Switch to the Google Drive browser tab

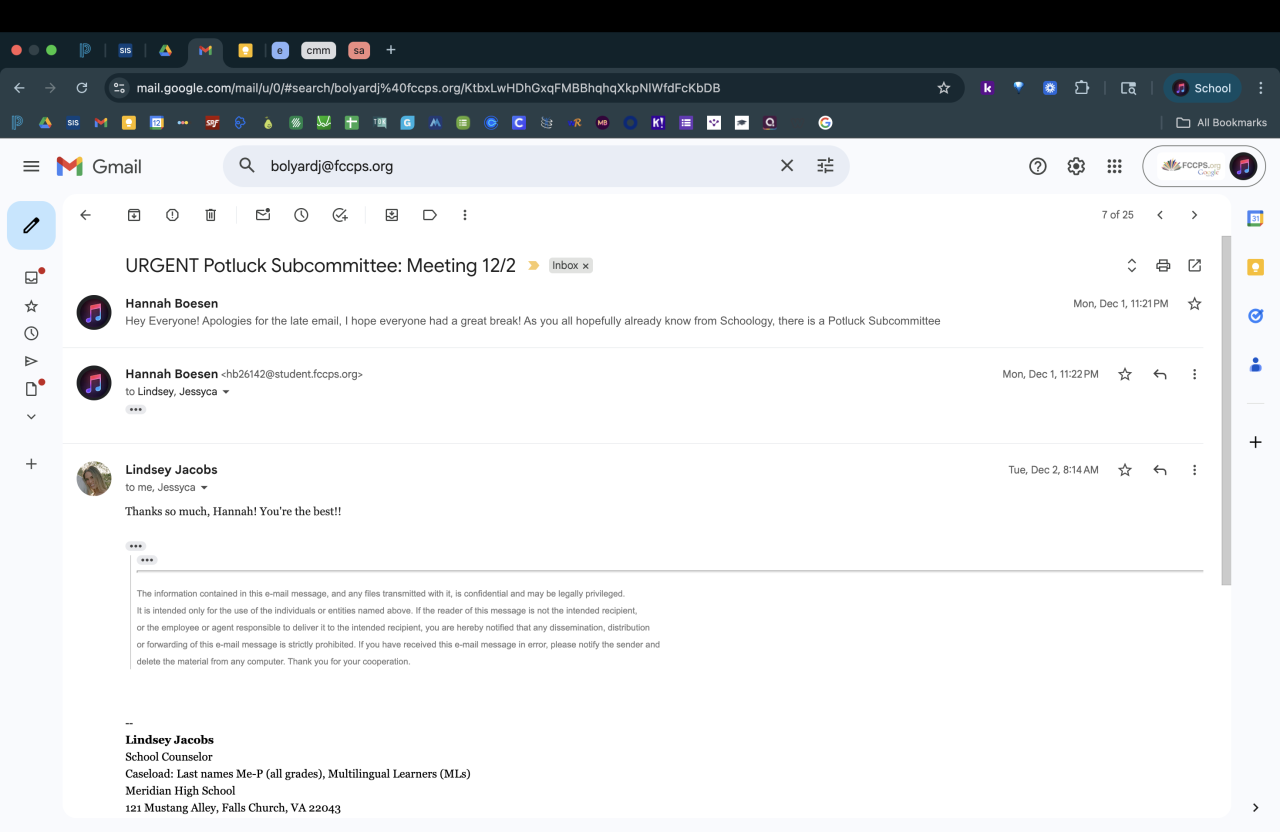coord(165,50)
